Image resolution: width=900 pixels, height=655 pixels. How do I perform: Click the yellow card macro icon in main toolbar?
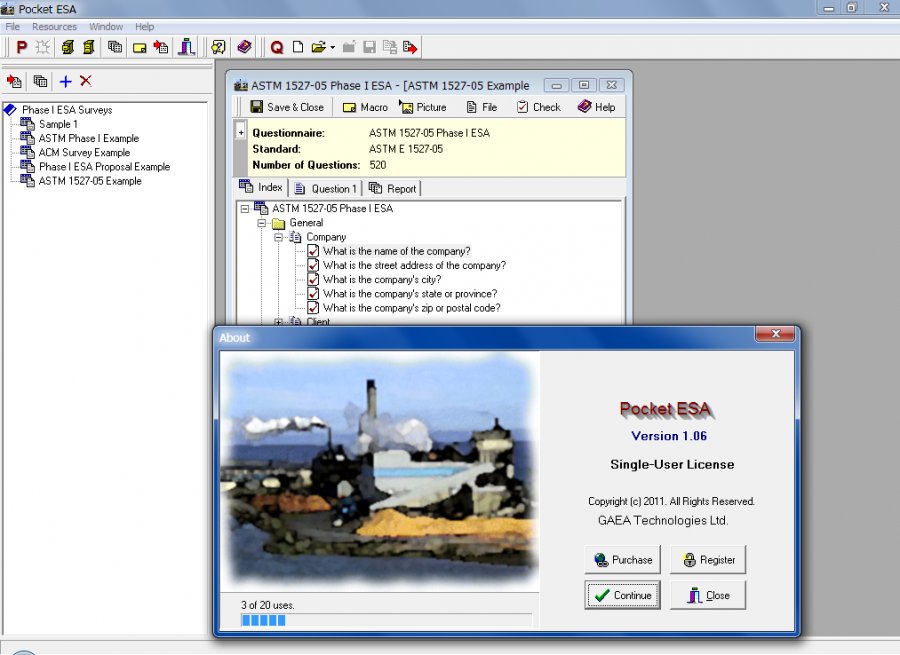(x=139, y=48)
